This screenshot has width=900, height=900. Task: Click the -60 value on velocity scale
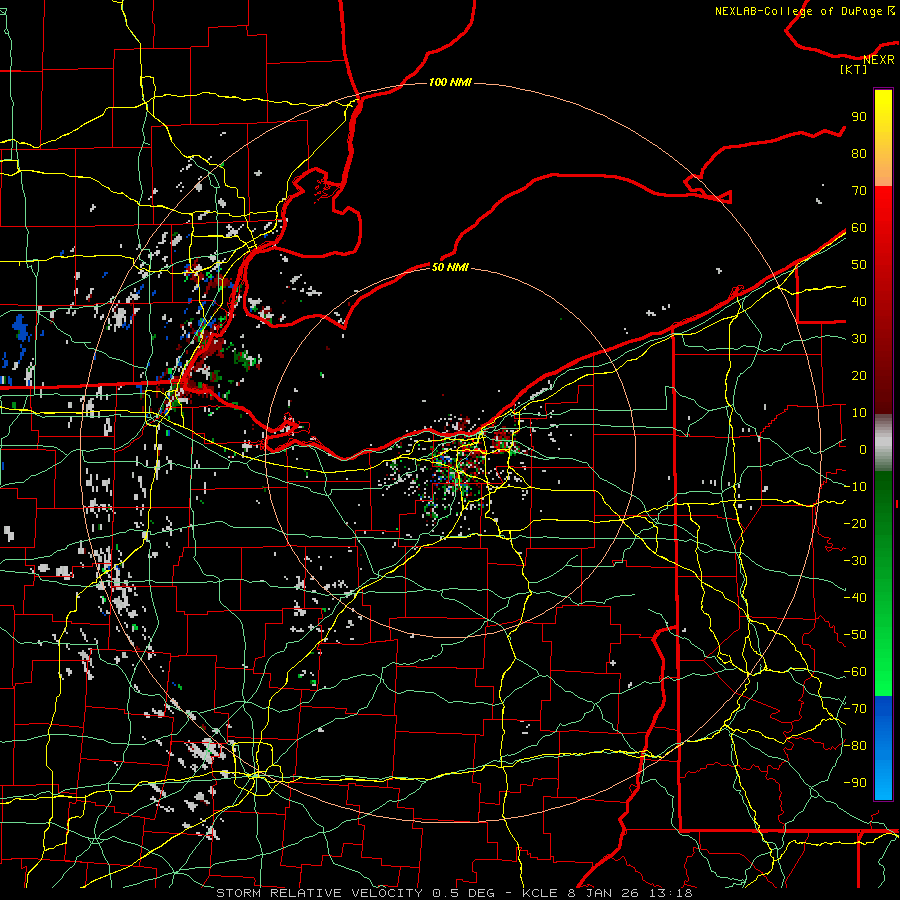coord(855,672)
